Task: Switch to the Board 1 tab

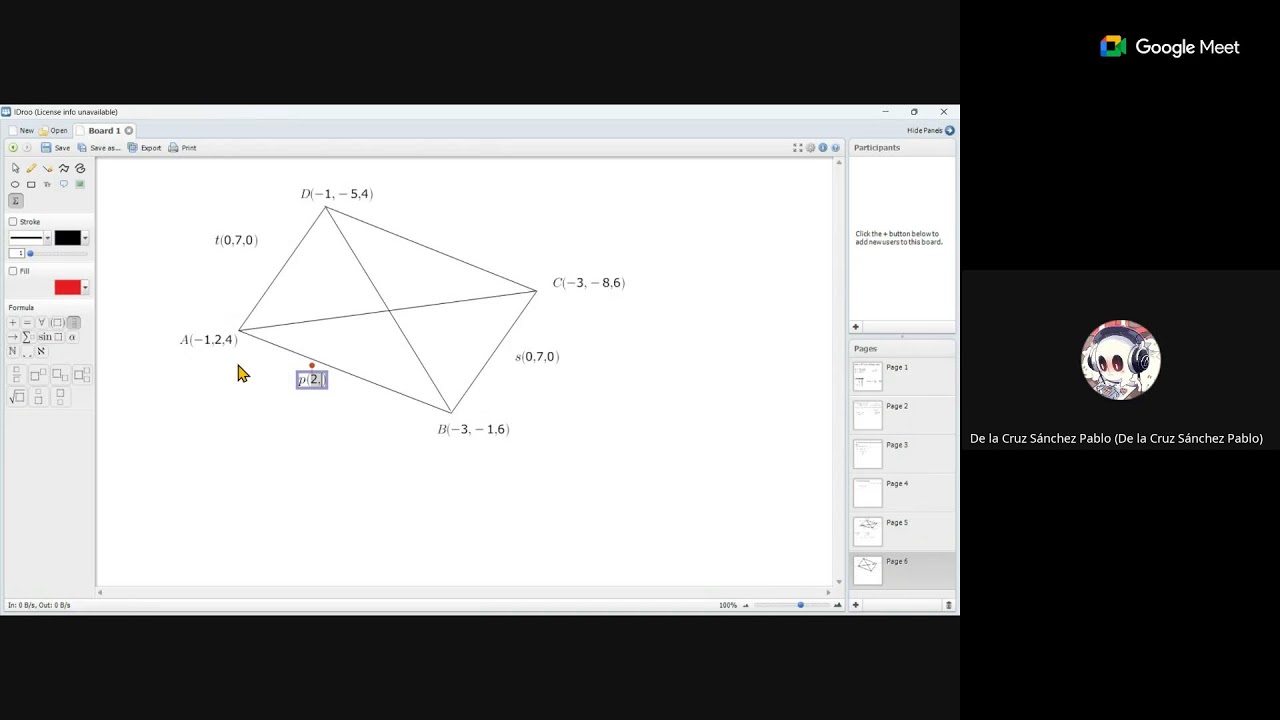Action: pyautogui.click(x=104, y=131)
